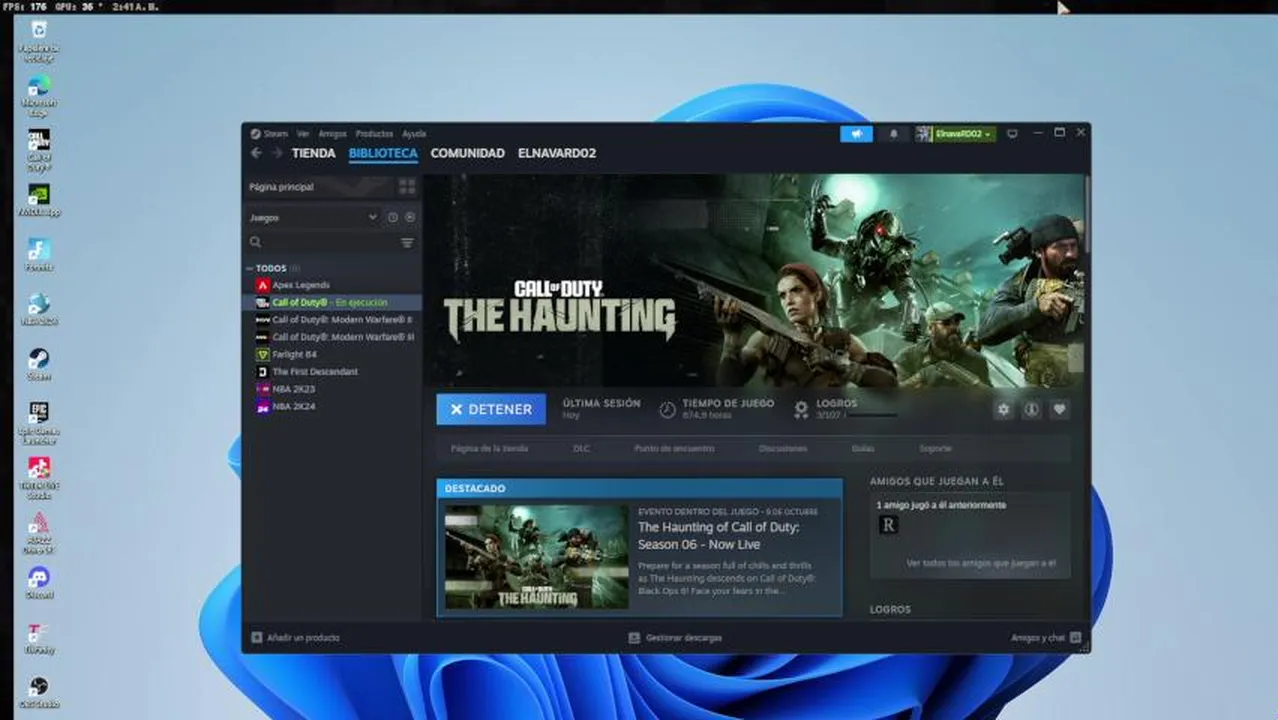Viewport: 1278px width, 720px height.
Task: Open the Punto de encuentro tab
Action: point(674,449)
